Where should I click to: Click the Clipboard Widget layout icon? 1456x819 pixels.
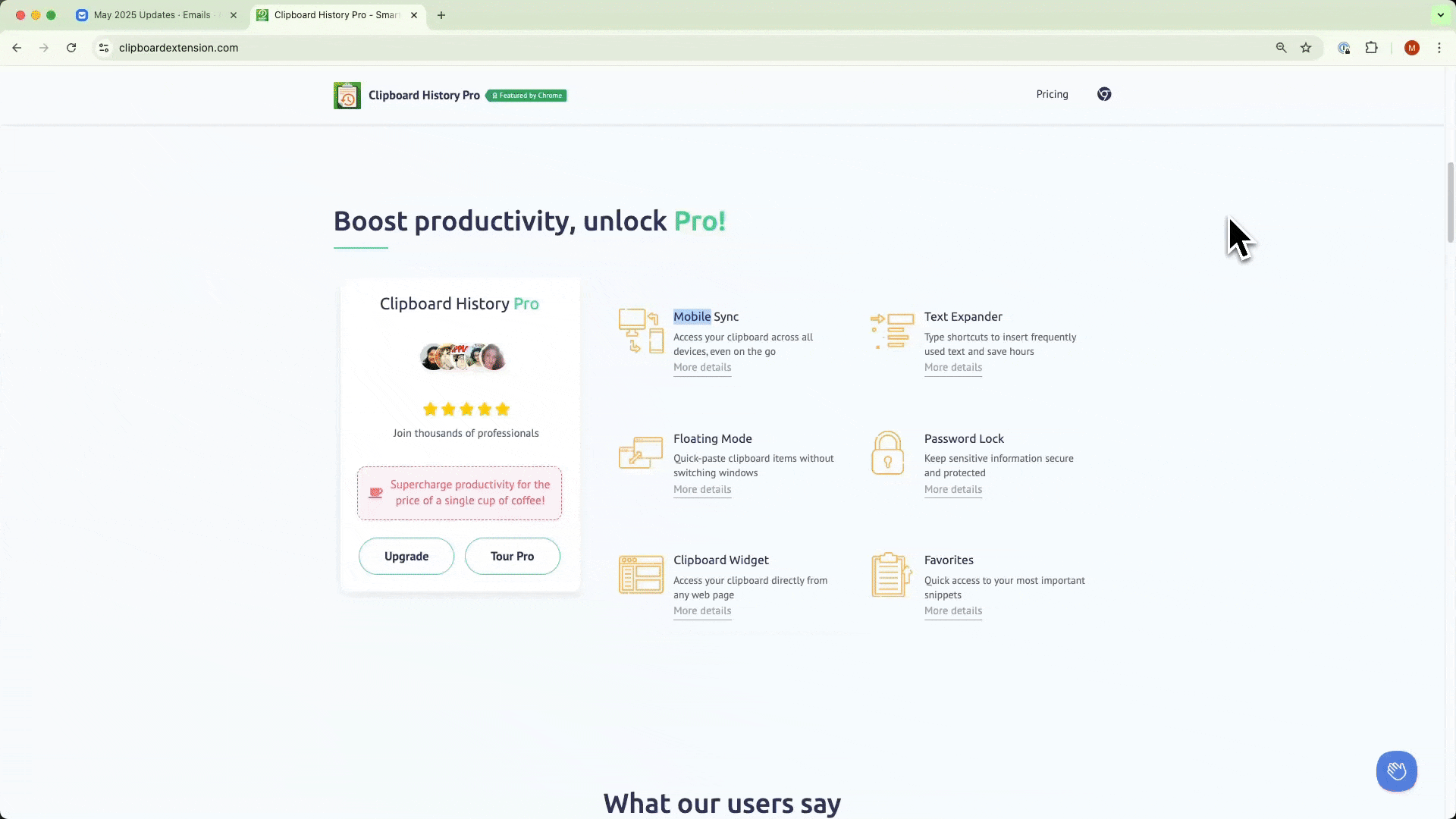click(641, 574)
